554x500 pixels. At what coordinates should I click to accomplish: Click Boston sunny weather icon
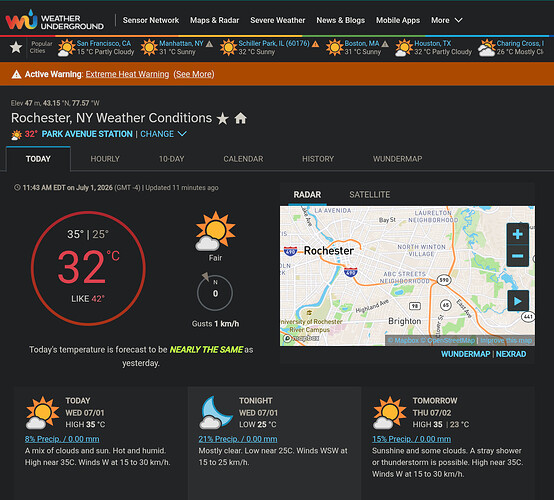coord(334,48)
